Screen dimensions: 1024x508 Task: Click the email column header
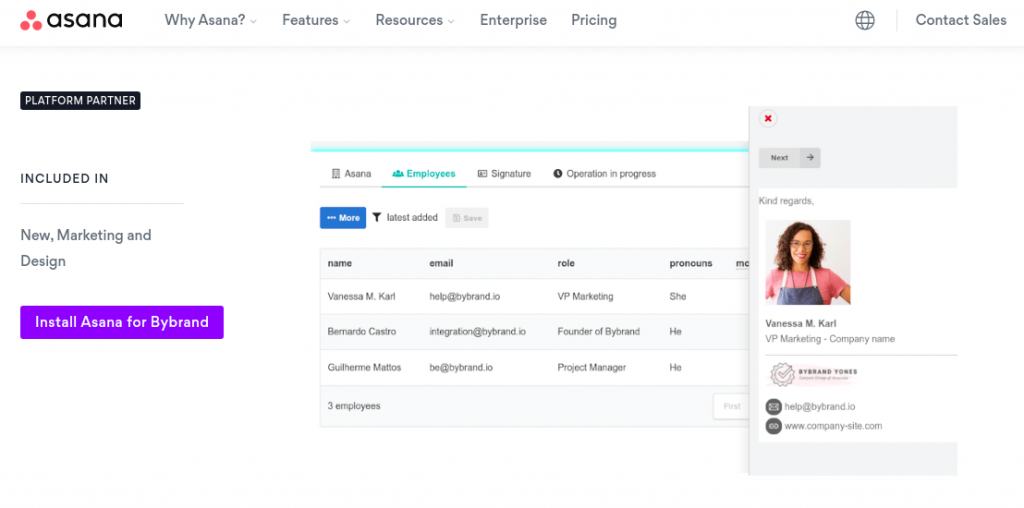(441, 263)
